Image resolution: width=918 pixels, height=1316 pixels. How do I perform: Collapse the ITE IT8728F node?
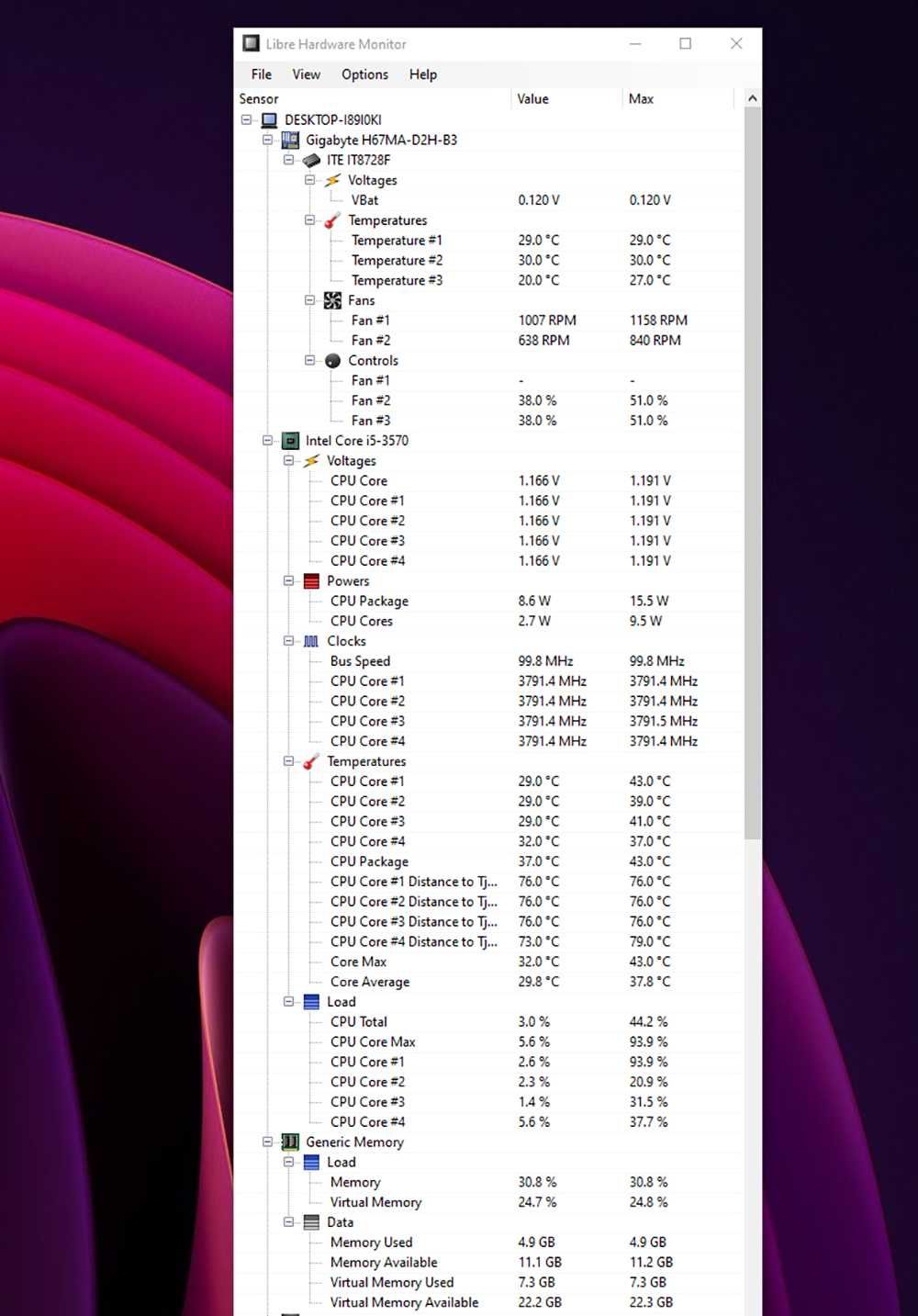pos(288,160)
